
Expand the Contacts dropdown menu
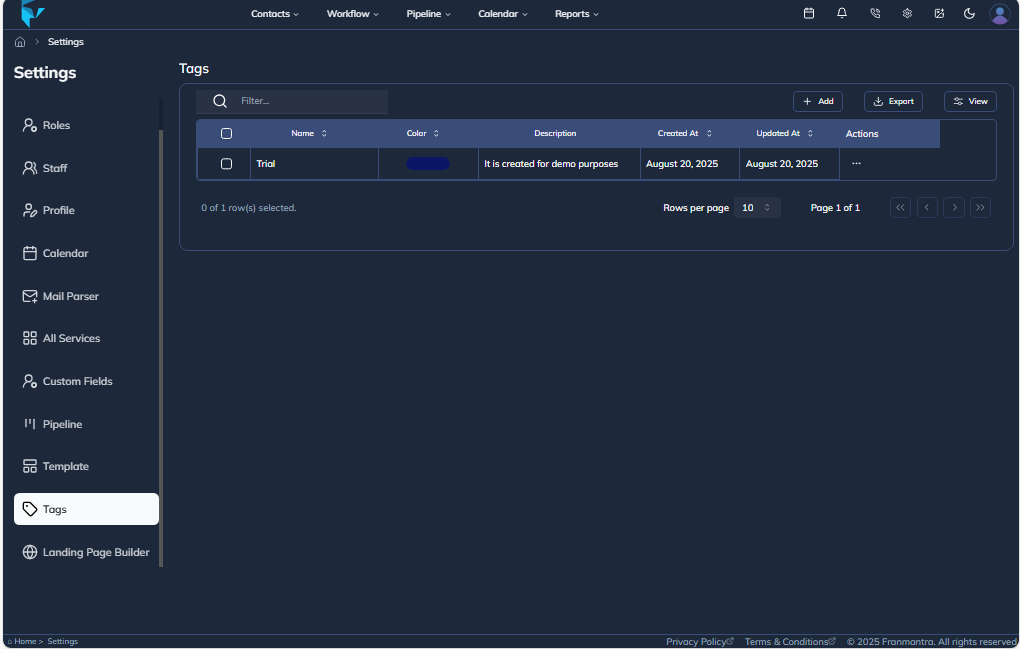[x=275, y=14]
